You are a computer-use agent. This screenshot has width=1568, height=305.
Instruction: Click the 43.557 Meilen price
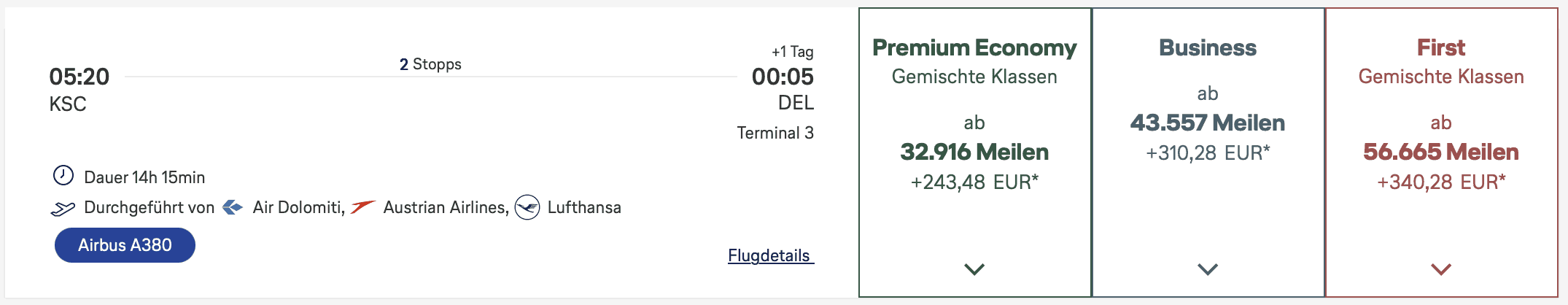click(1208, 123)
